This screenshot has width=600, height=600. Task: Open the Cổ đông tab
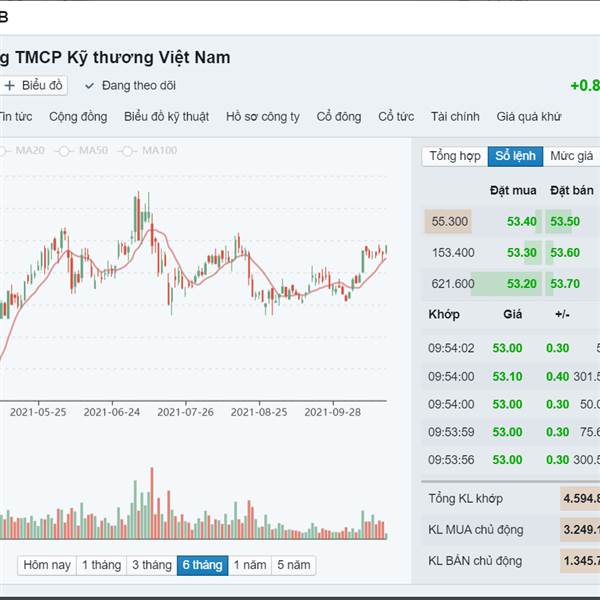(x=339, y=116)
